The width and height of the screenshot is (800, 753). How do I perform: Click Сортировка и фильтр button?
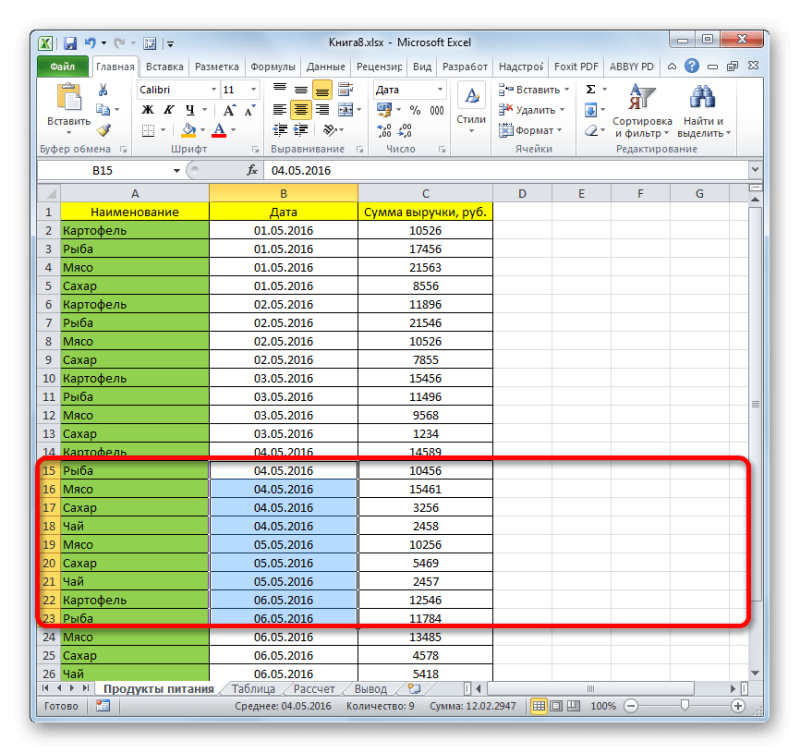click(642, 111)
